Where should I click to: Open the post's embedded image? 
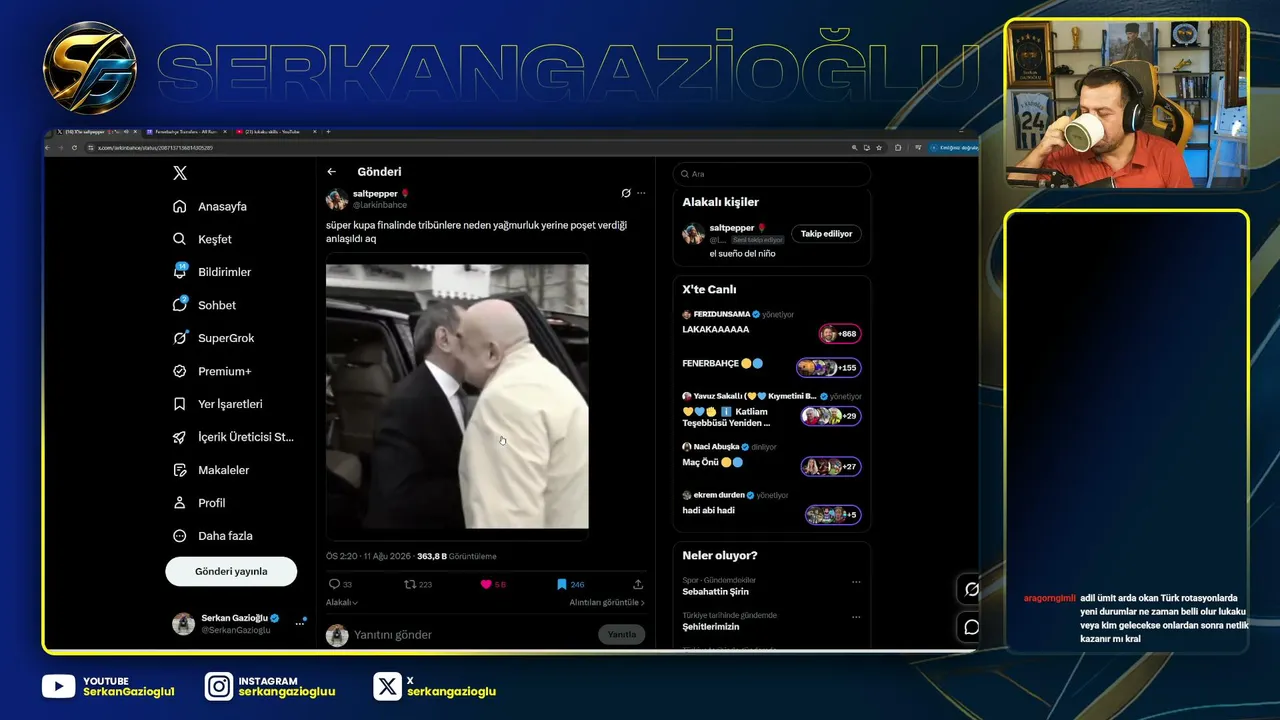[457, 396]
